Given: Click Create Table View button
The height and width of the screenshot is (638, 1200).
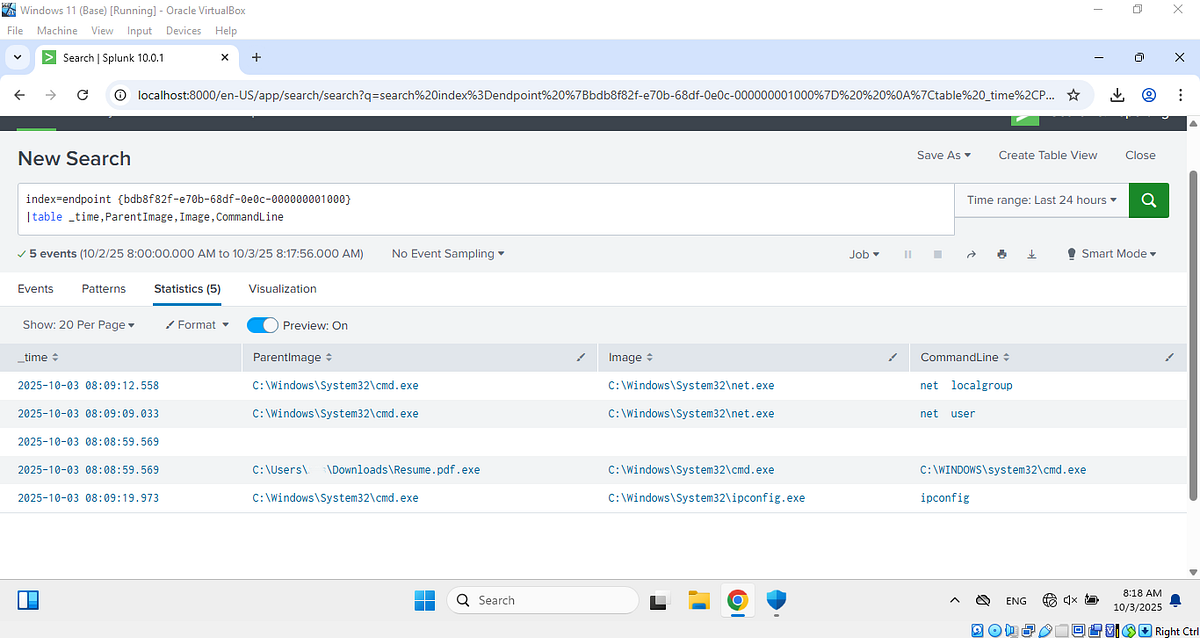Looking at the screenshot, I should [1048, 155].
